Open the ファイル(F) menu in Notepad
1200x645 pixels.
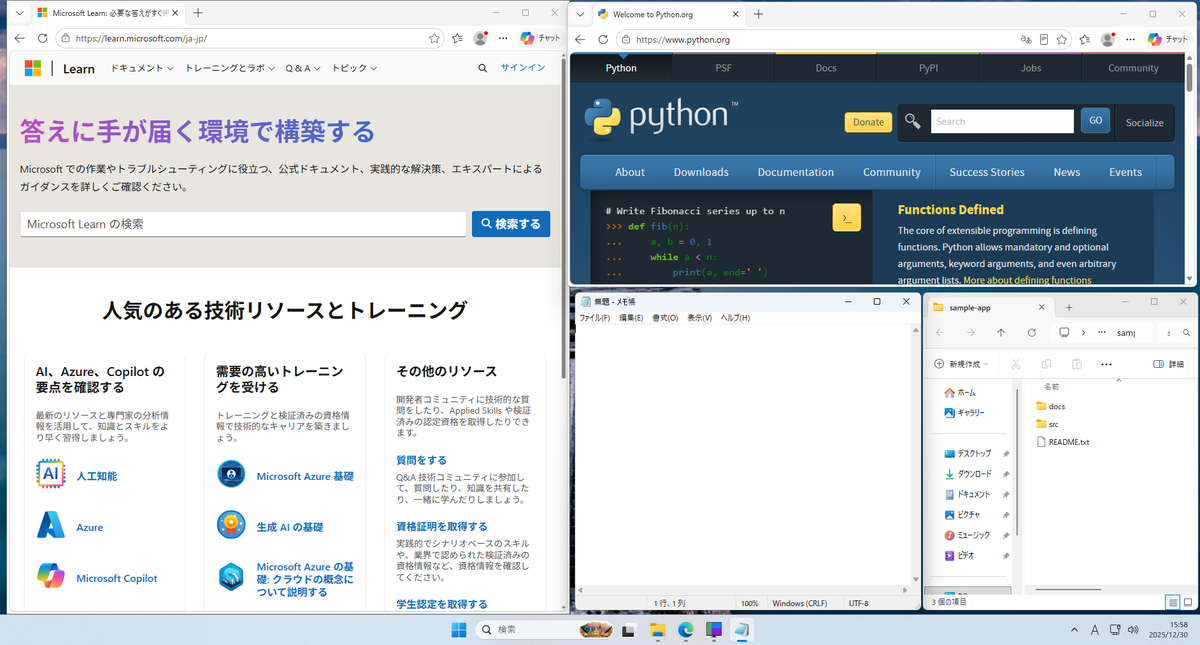(595, 318)
